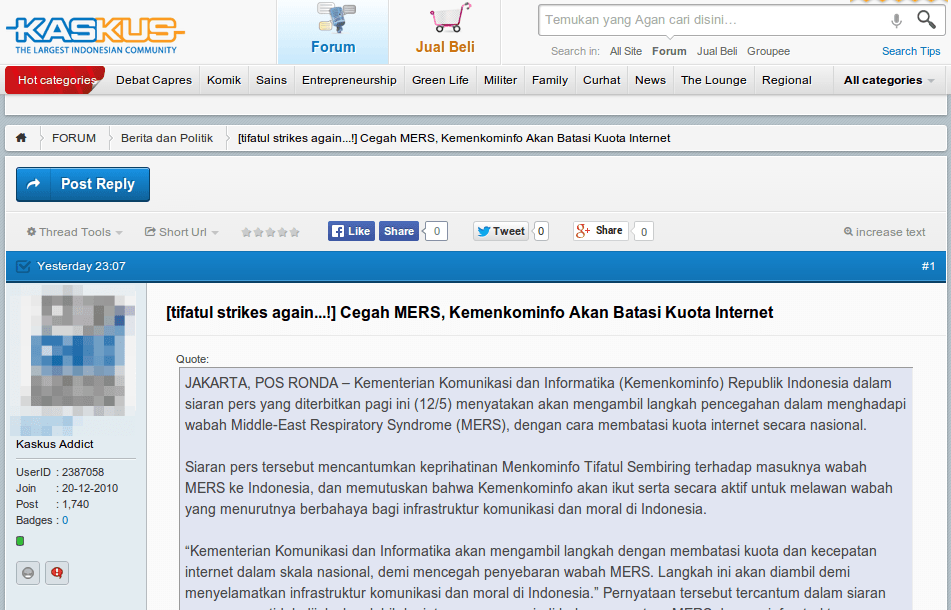
Task: Open the Jual Beli shopping cart
Action: [449, 18]
